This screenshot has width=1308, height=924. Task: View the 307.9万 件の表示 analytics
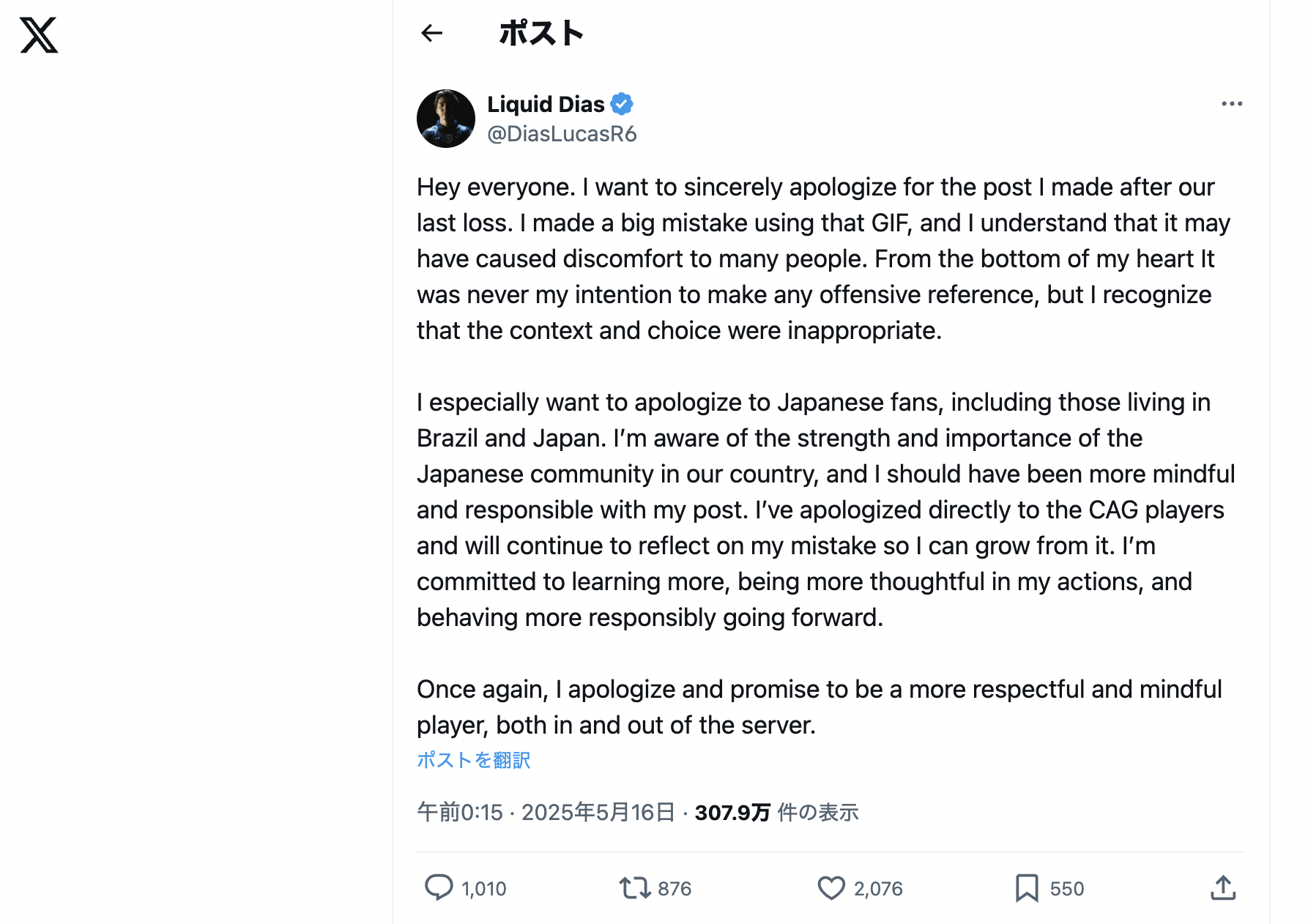[x=776, y=812]
